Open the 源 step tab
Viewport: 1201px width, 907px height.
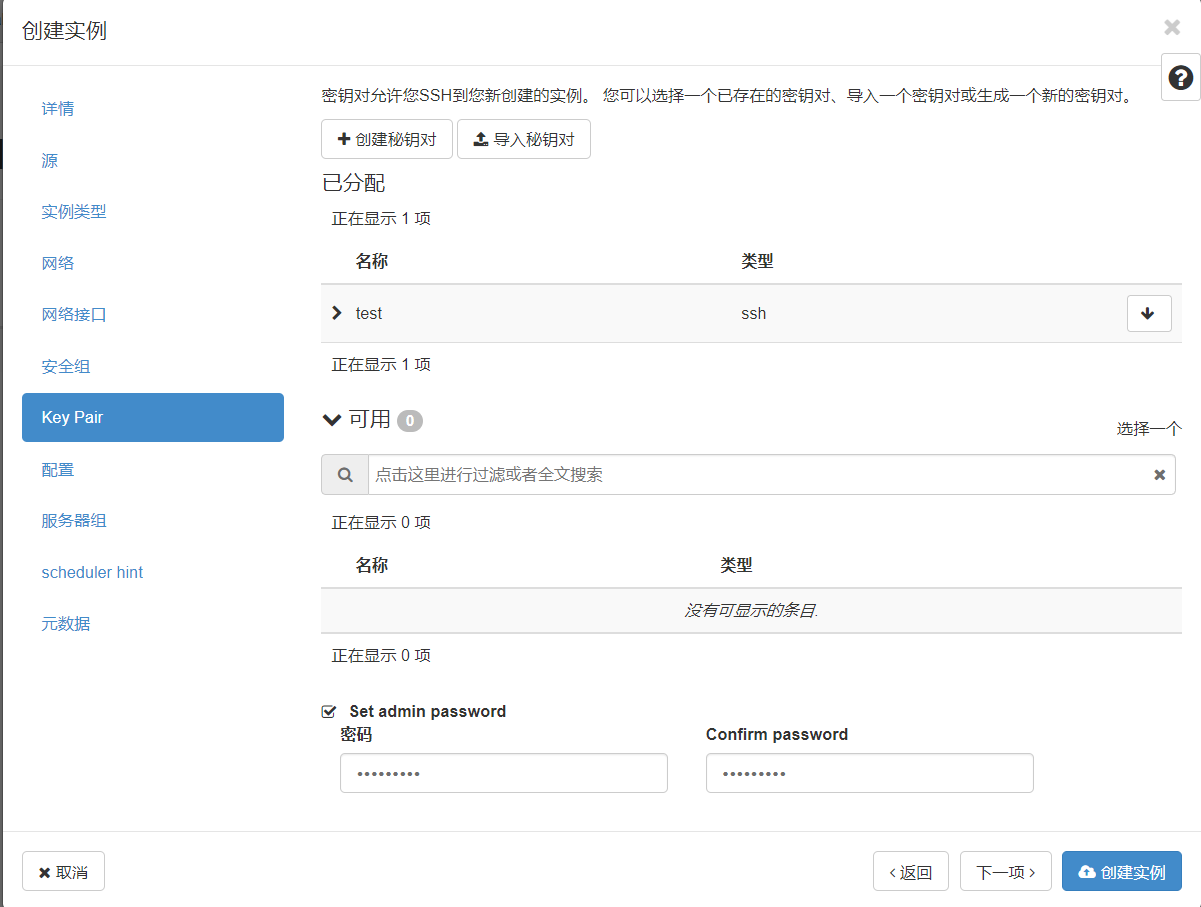point(153,160)
